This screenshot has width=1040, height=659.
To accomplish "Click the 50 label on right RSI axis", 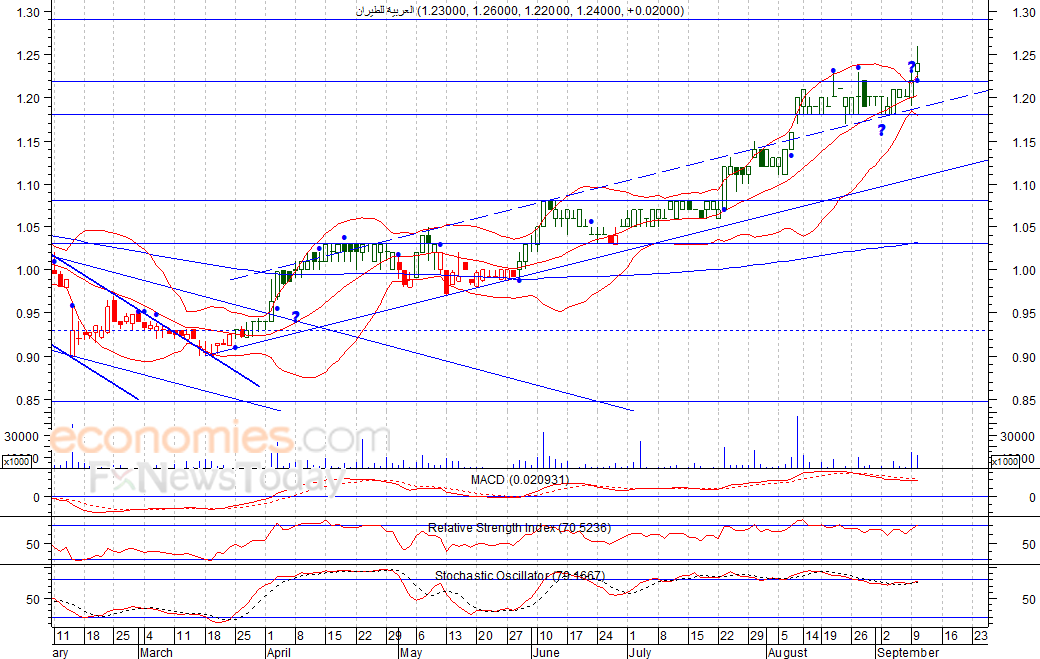I will [x=1028, y=544].
